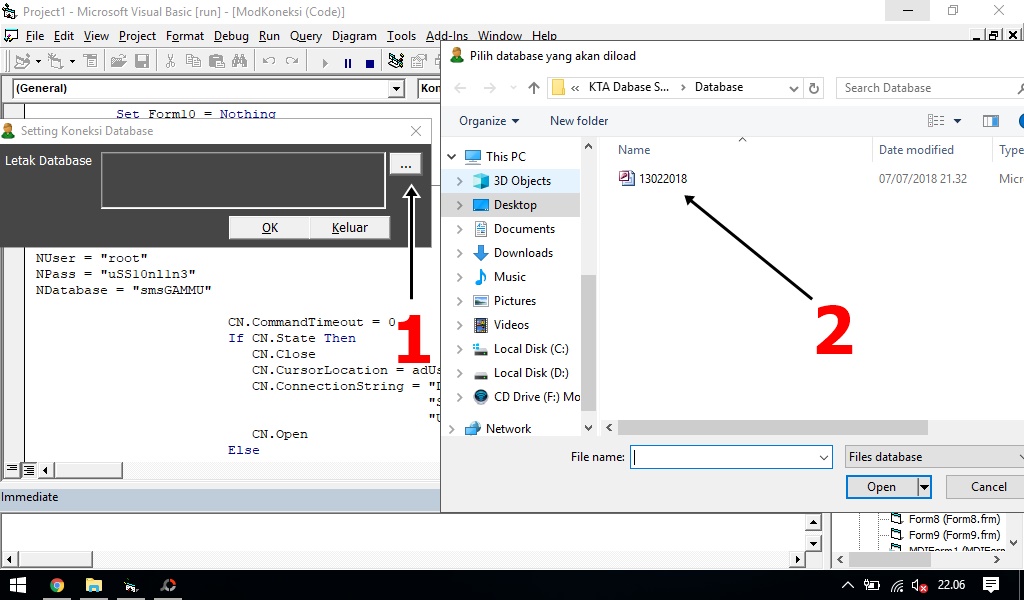Select Local Disk (C:) in navigation pane
This screenshot has height=600, width=1024.
[531, 349]
